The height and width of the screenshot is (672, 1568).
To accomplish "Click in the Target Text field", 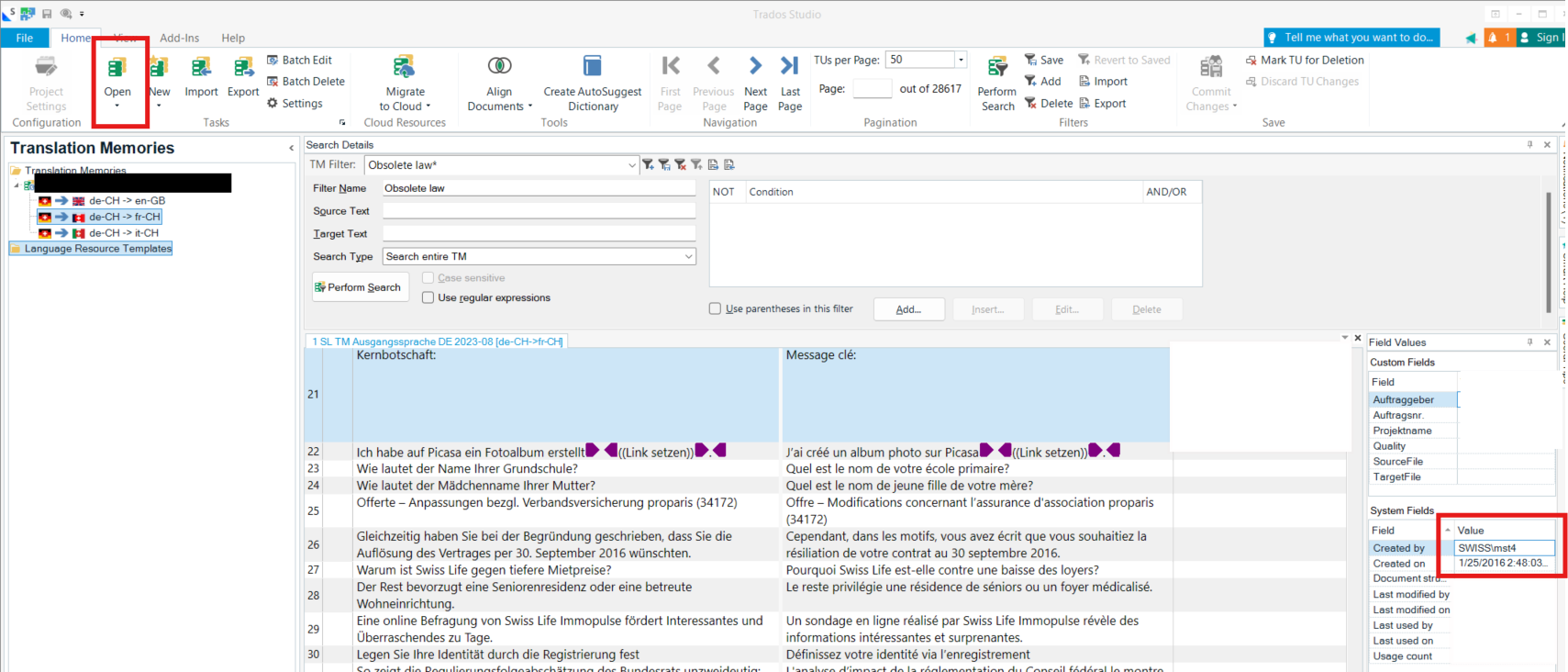I will [539, 233].
